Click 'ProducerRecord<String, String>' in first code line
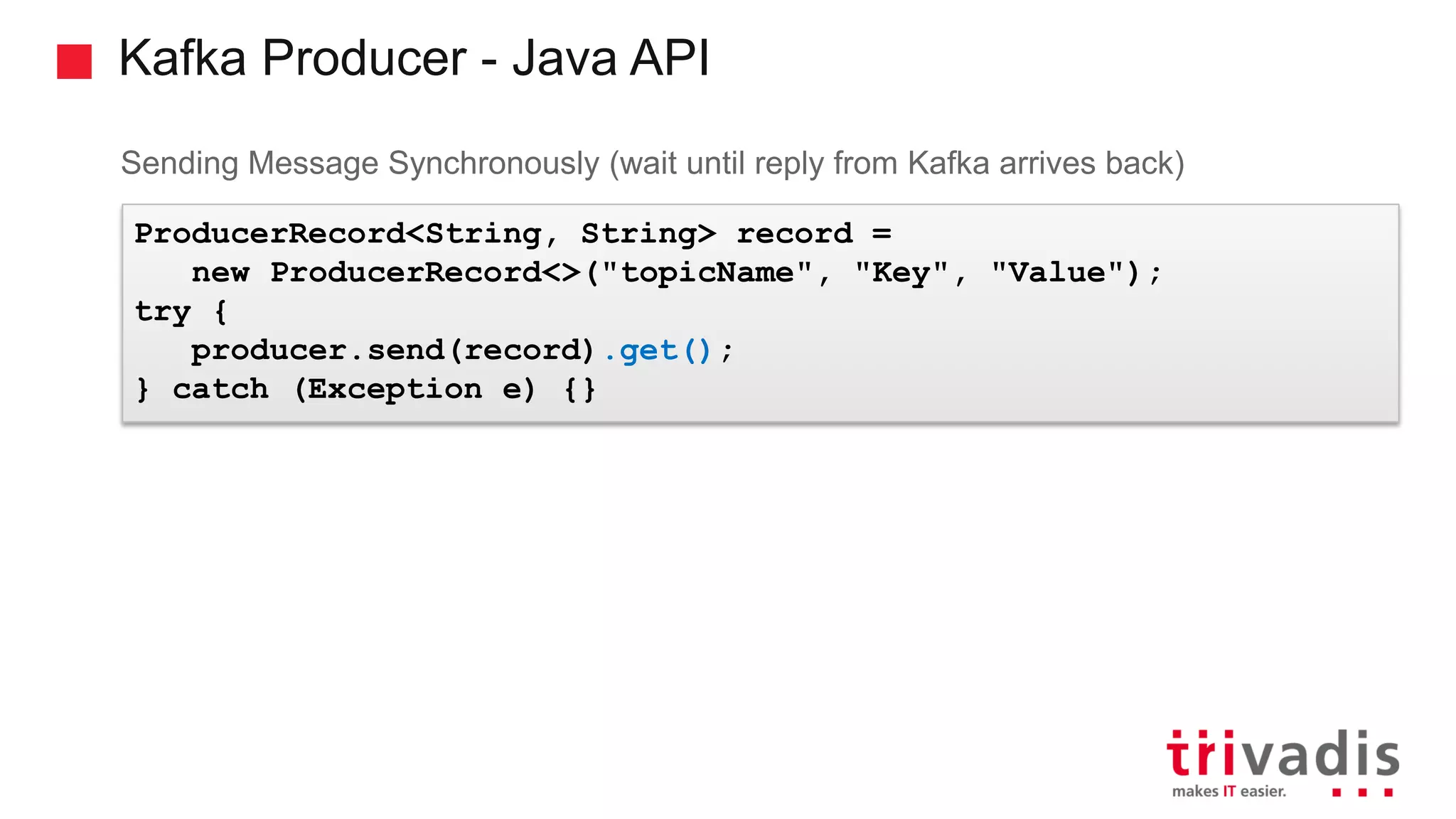 424,234
